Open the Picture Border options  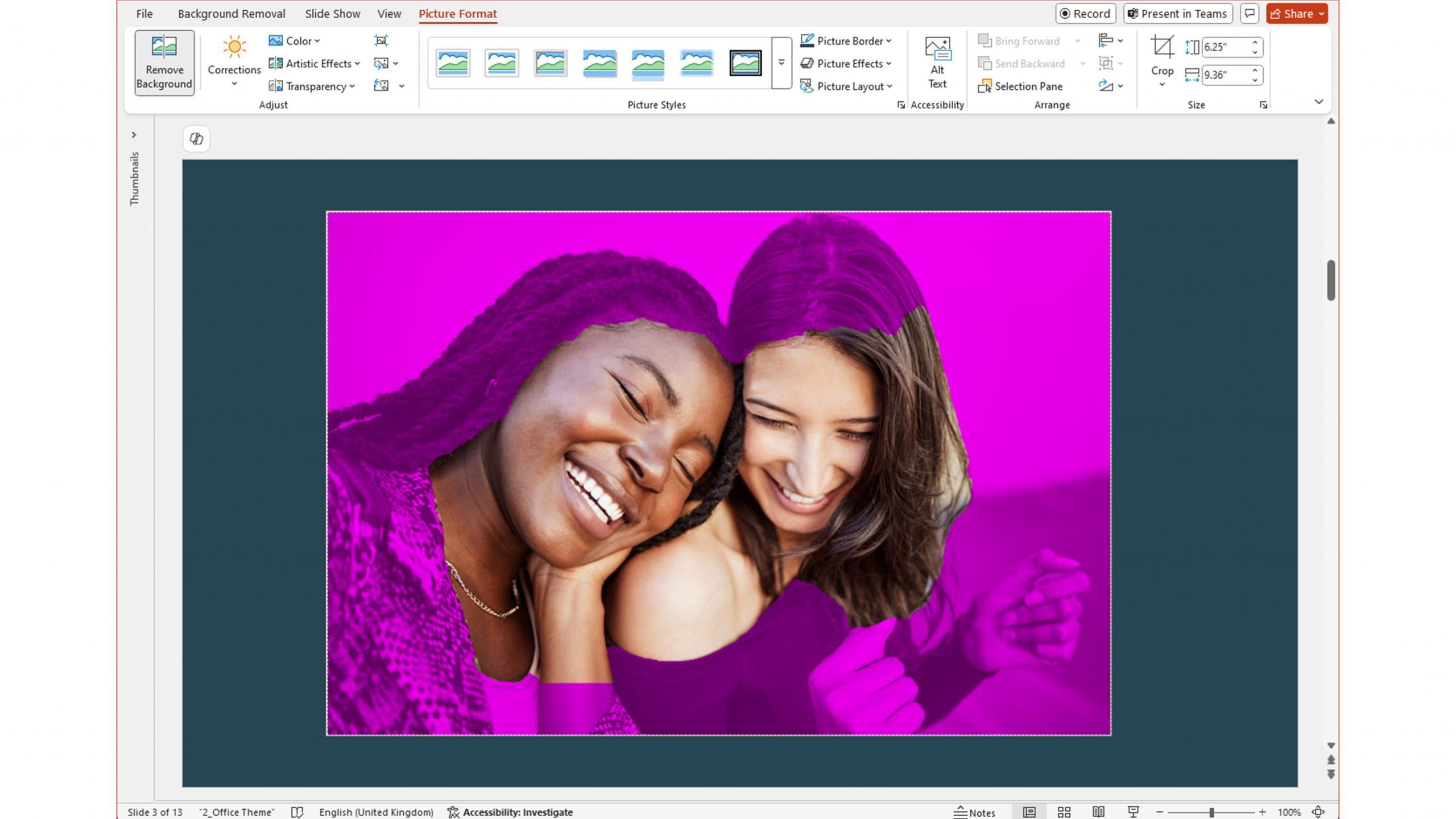tap(846, 40)
